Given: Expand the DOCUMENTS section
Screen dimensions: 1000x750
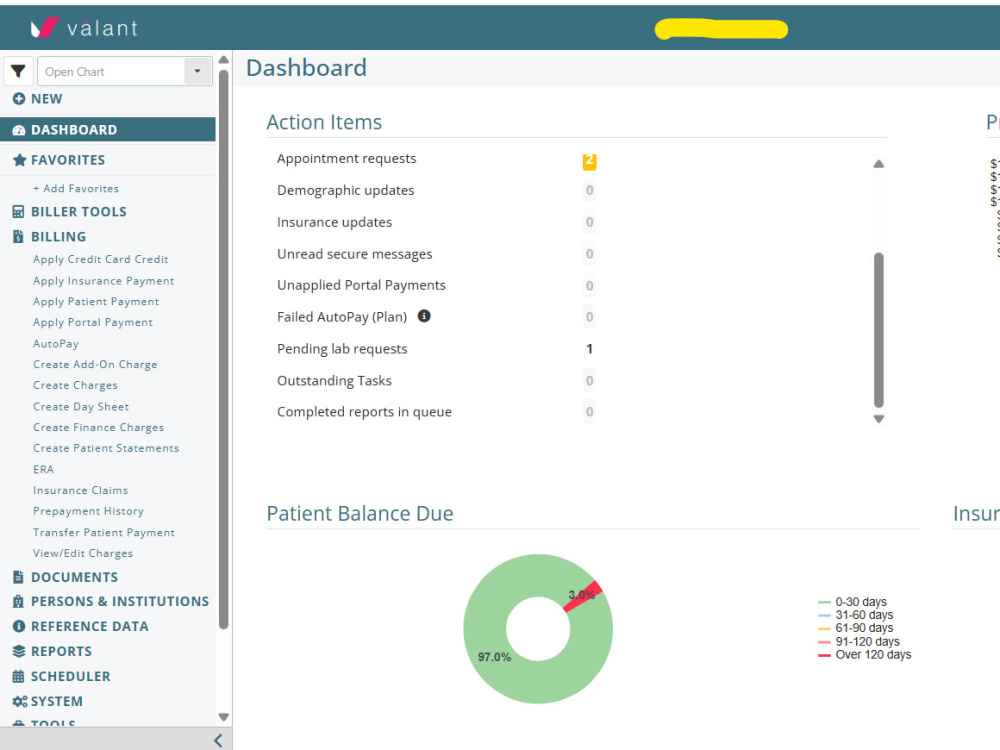Looking at the screenshot, I should [75, 577].
